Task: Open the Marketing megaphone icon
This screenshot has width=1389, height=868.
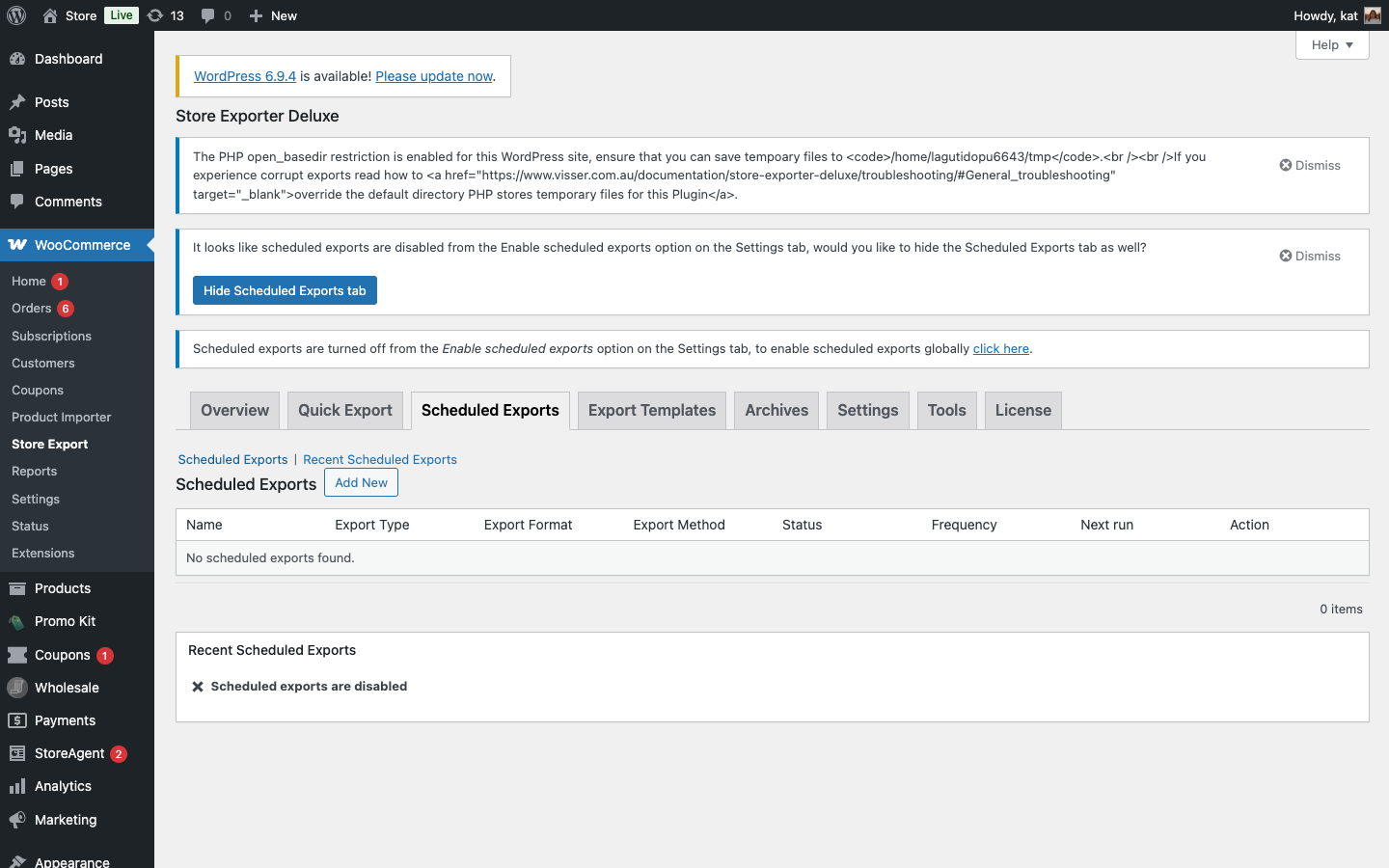Action: click(19, 820)
